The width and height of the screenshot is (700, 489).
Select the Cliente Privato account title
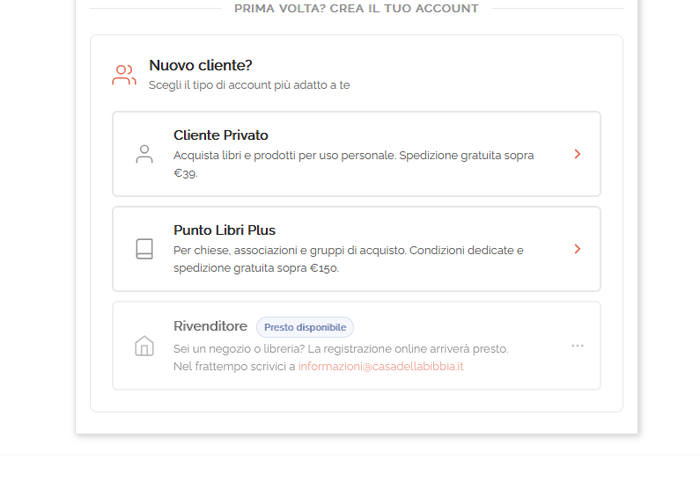coord(221,135)
